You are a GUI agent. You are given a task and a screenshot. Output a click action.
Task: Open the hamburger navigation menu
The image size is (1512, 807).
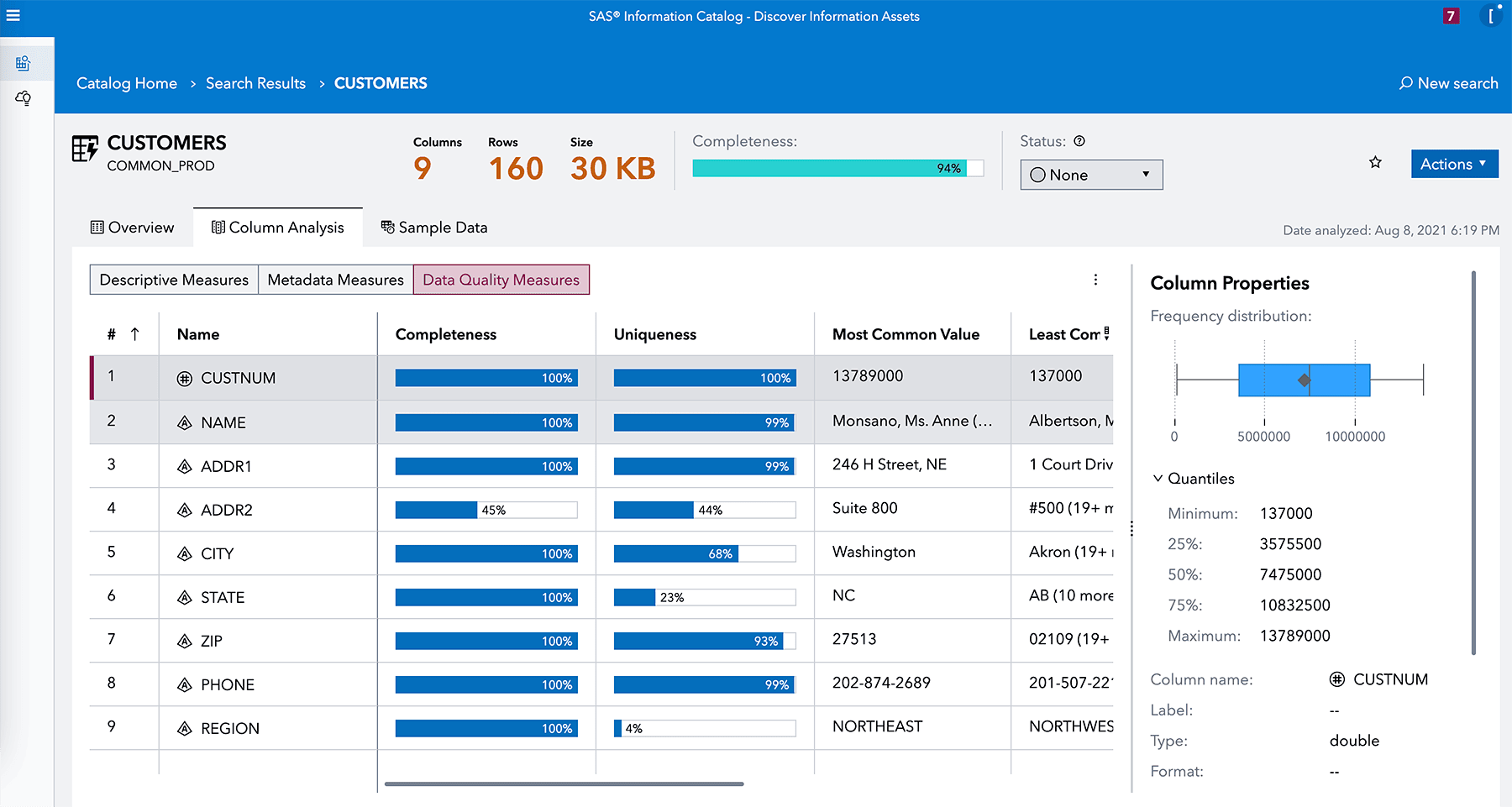click(x=13, y=15)
